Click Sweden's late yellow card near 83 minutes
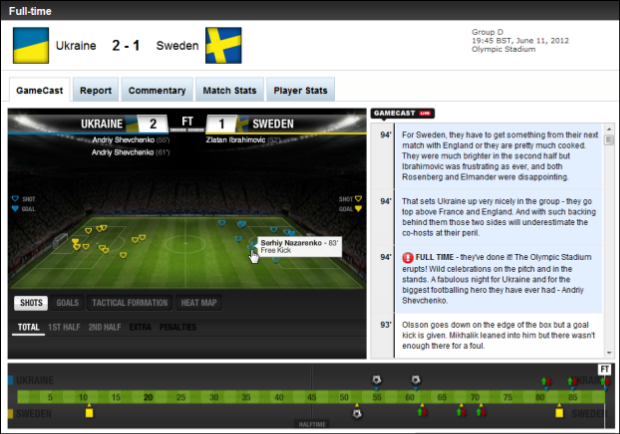This screenshot has width=620, height=434. point(559,413)
